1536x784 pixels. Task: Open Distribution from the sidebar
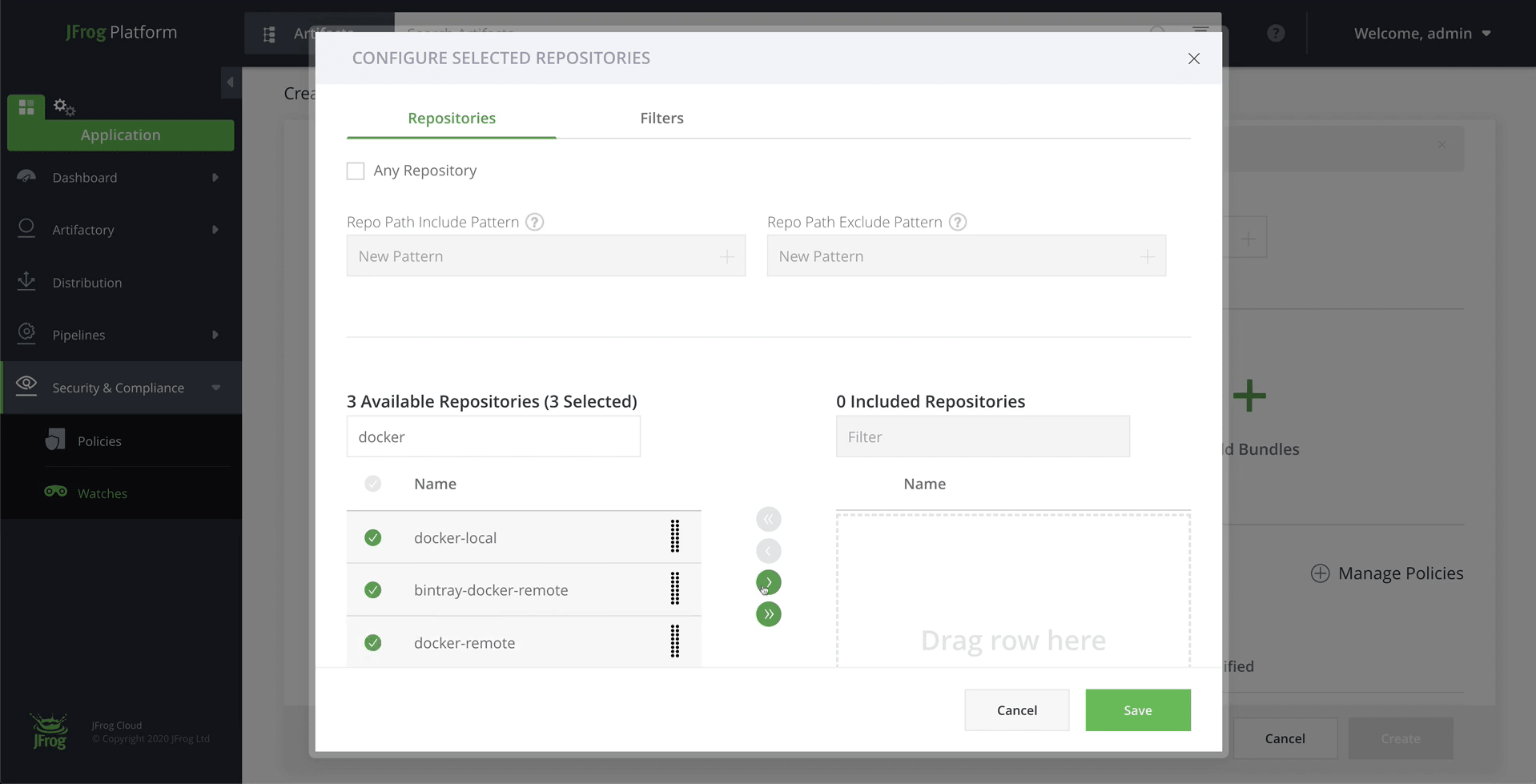coord(86,282)
